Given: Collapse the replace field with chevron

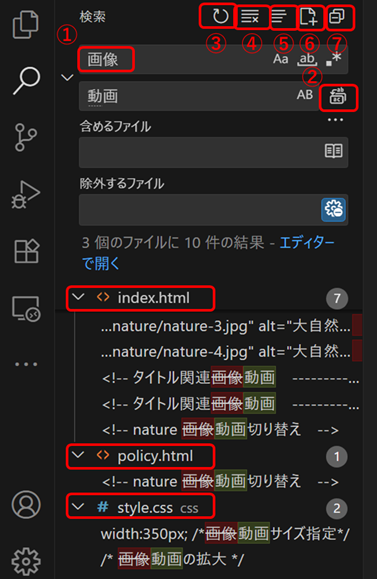Looking at the screenshot, I should 67,78.
